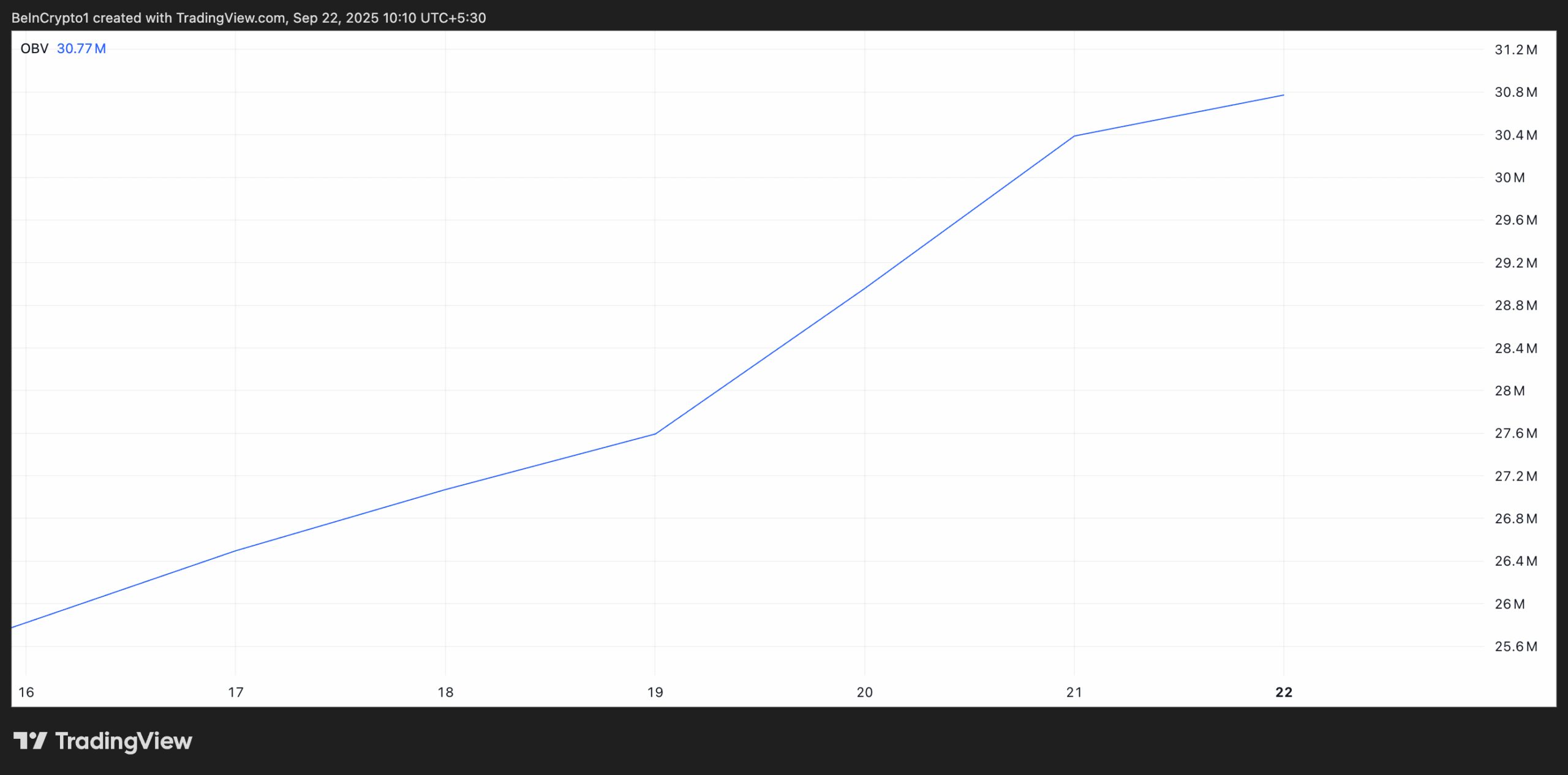
Task: Click the 27.6M price axis label
Action: pyautogui.click(x=1517, y=433)
